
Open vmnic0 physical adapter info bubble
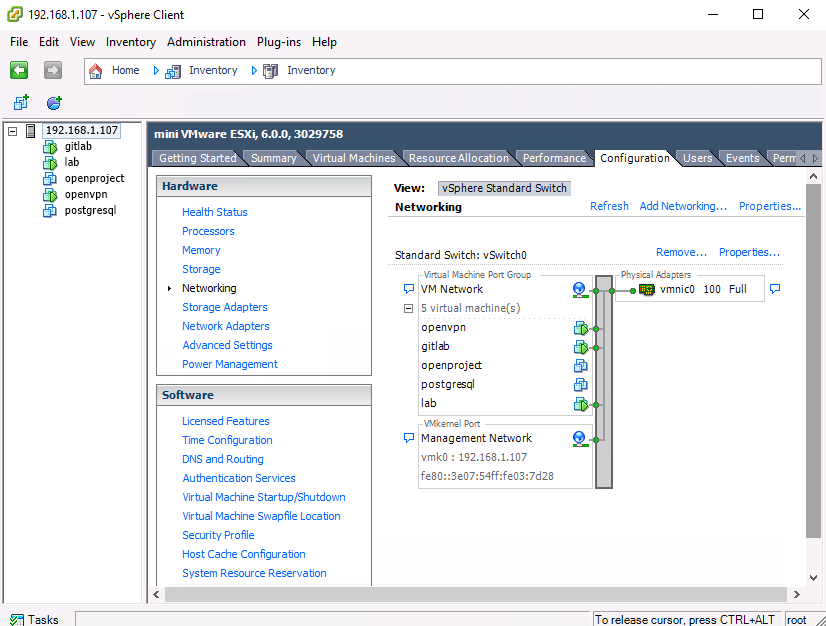tap(775, 289)
